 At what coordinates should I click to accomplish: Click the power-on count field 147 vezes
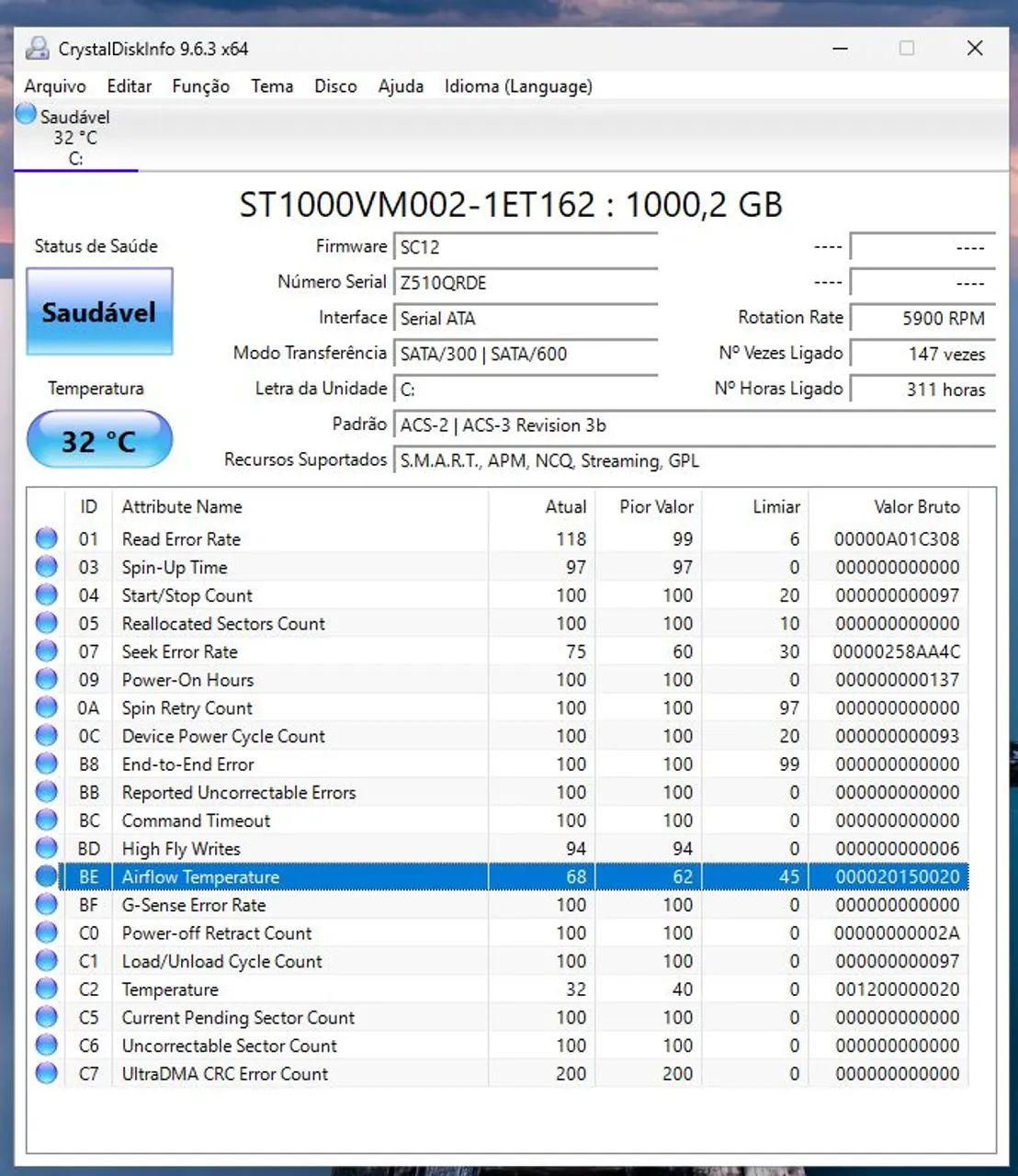click(x=922, y=354)
